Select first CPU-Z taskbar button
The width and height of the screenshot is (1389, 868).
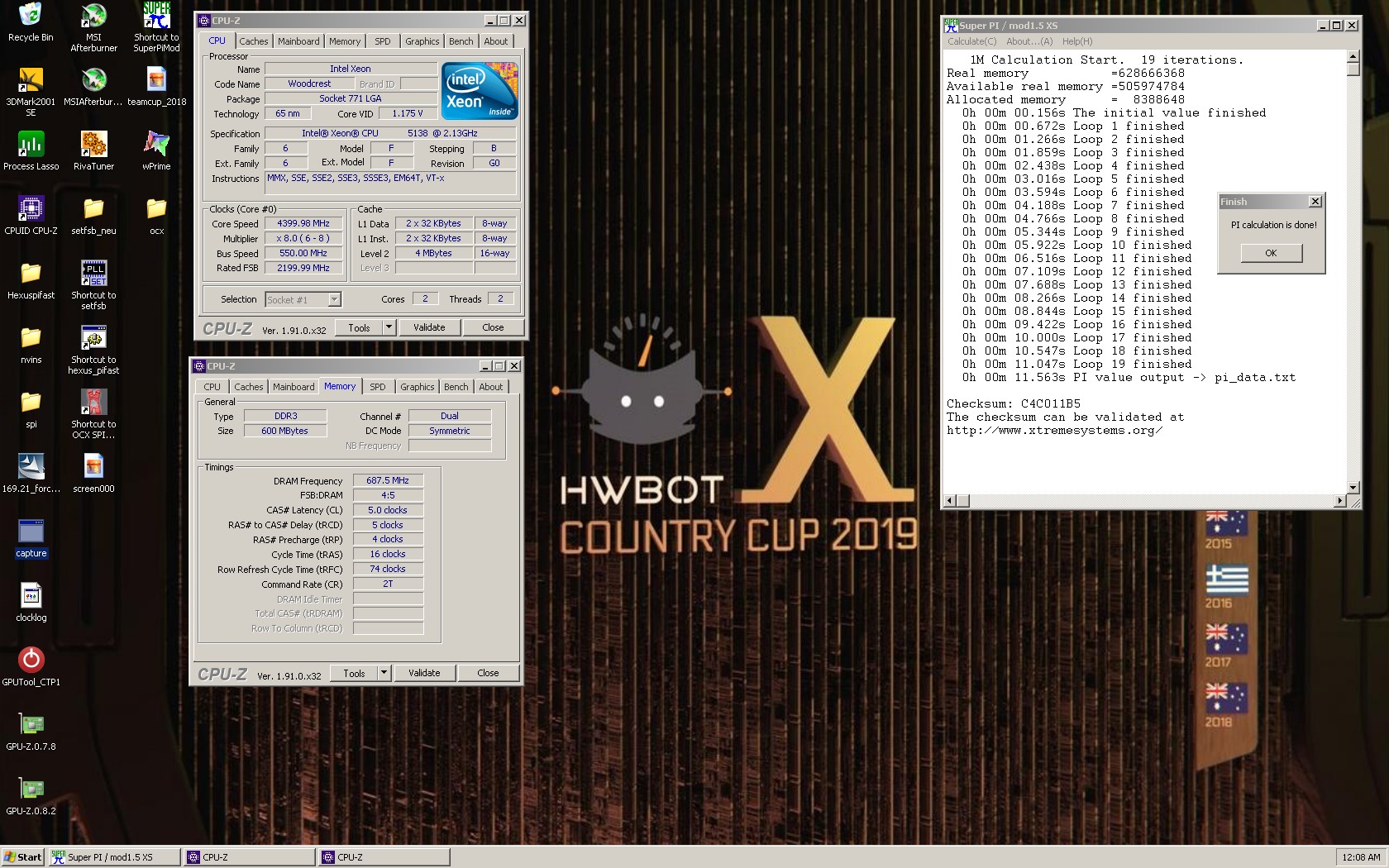click(x=248, y=857)
